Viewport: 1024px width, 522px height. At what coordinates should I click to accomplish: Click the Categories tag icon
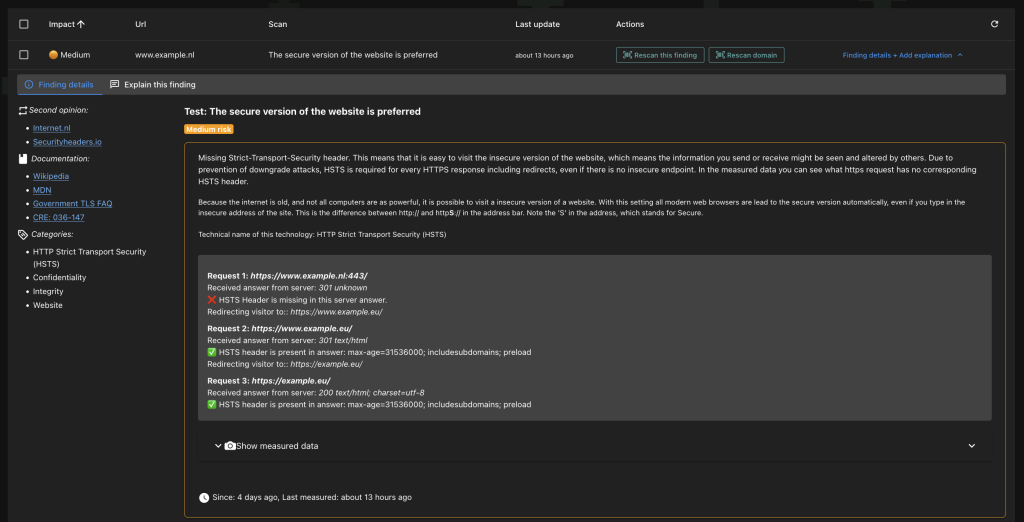tap(23, 234)
